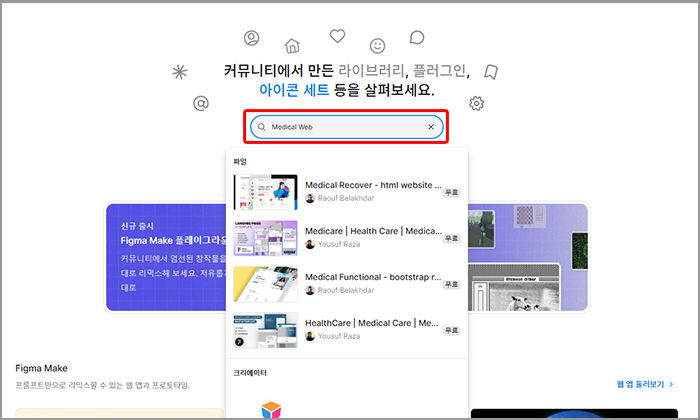The image size is (700, 420).
Task: Click Yousuf Raza name under Medicare
Action: [x=339, y=244]
